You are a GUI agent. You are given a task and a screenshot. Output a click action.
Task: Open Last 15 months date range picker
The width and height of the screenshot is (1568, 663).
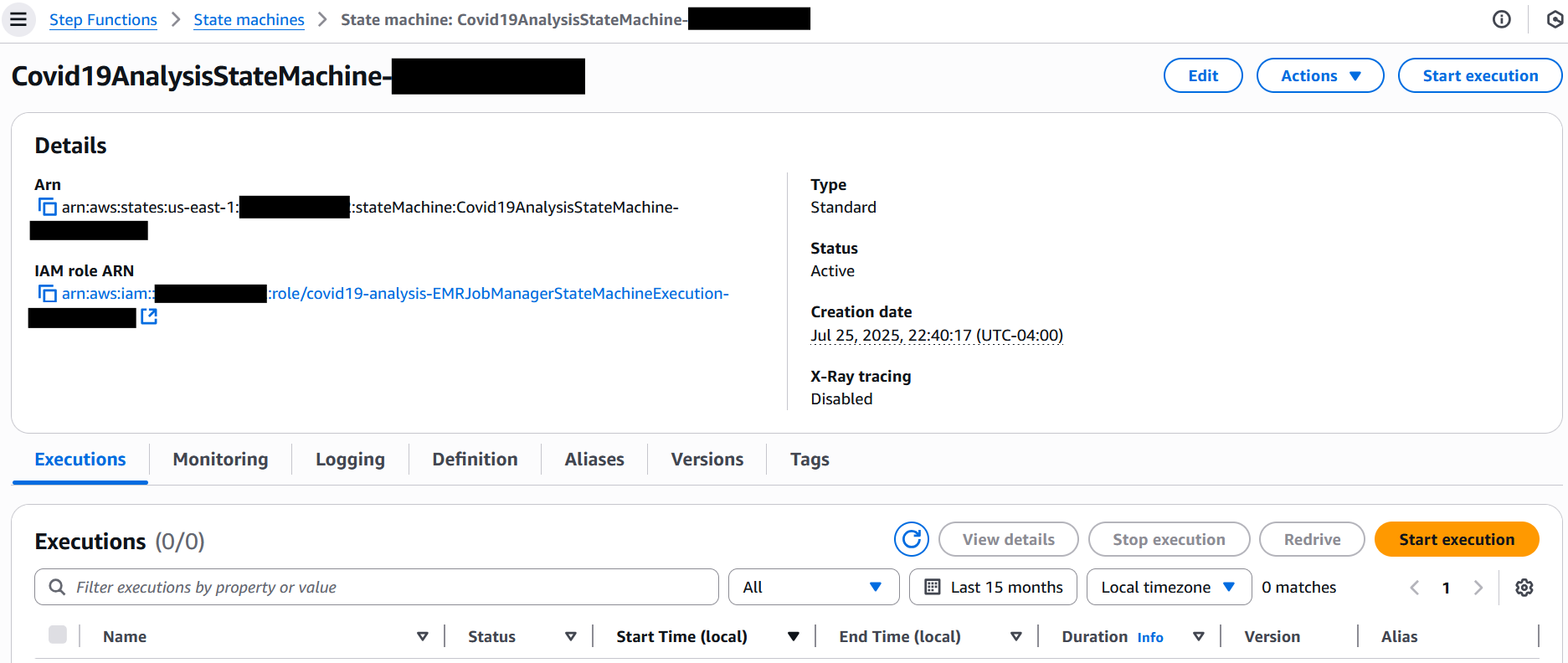pos(994,587)
